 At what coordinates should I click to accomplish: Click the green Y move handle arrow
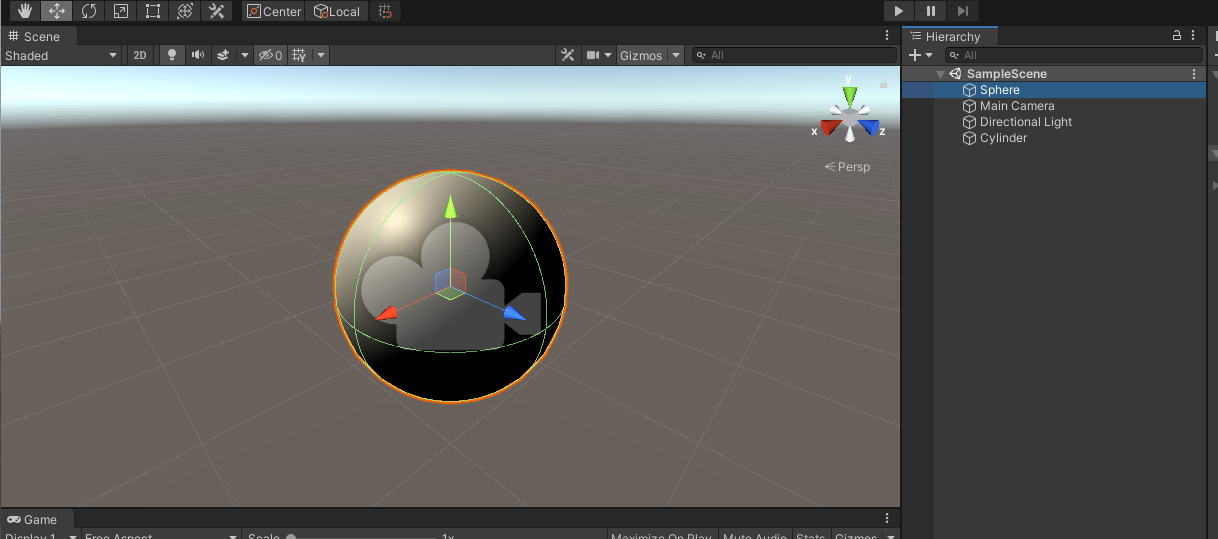coord(451,206)
